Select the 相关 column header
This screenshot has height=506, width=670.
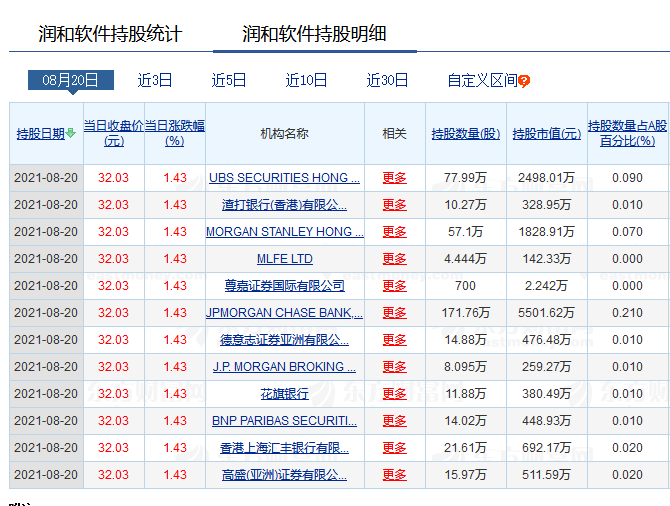[x=394, y=134]
